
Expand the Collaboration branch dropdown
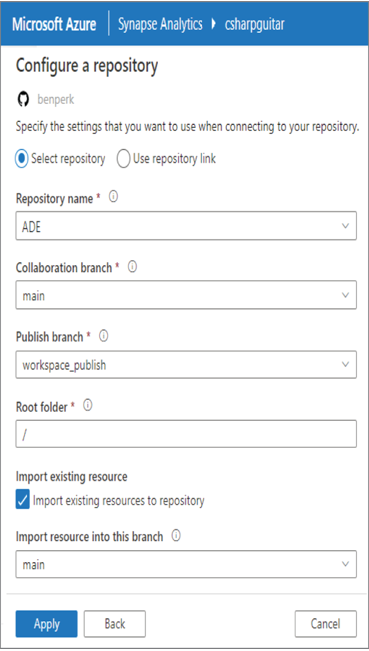186,295
